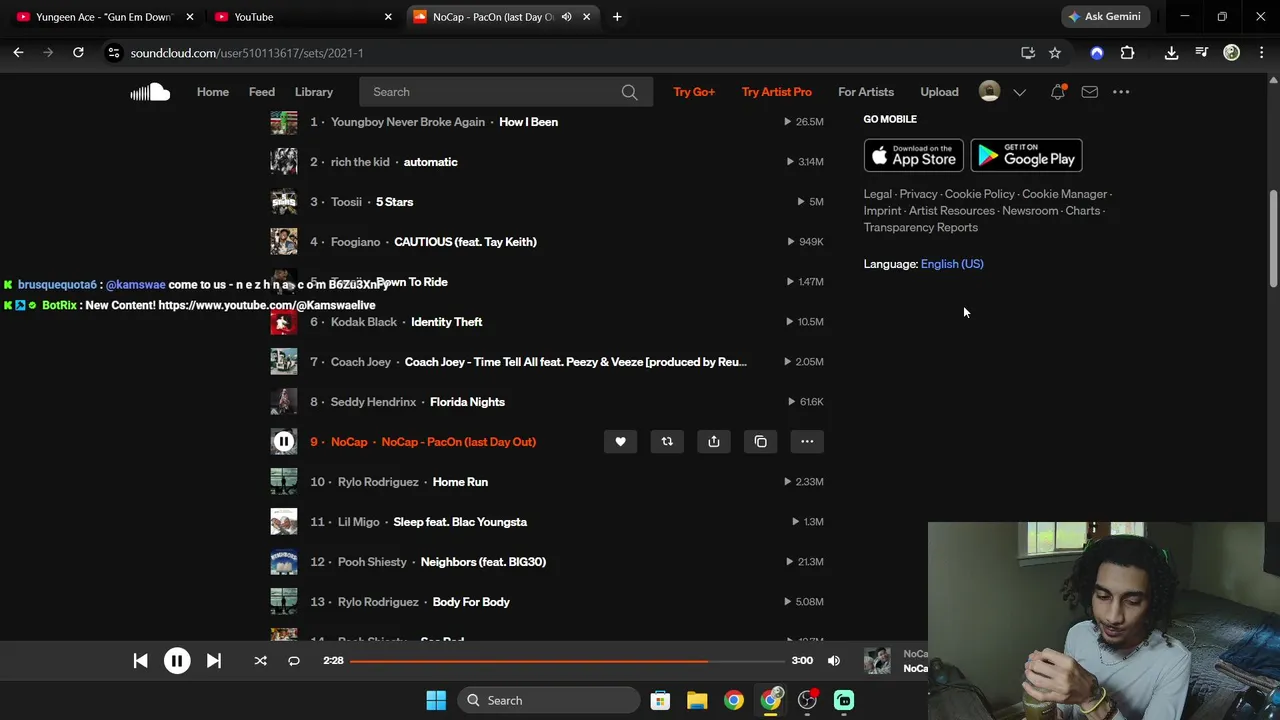Select Seddy Hendrinx Florida Nights
Image resolution: width=1280 pixels, height=720 pixels.
pos(467,402)
